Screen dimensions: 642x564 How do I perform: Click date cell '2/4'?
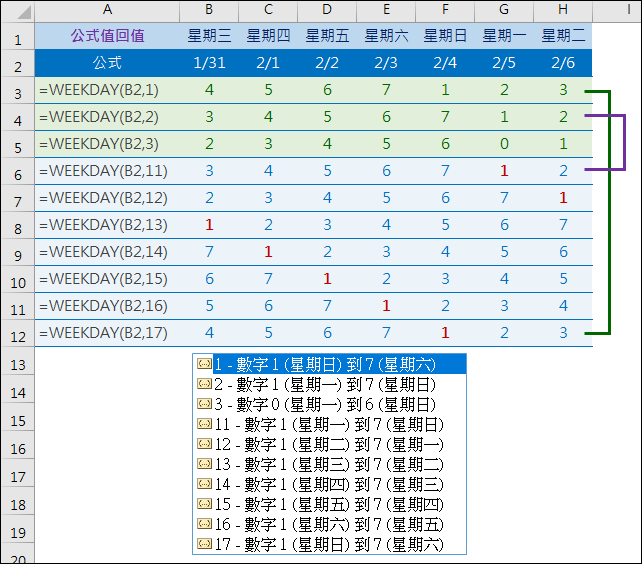[x=445, y=63]
